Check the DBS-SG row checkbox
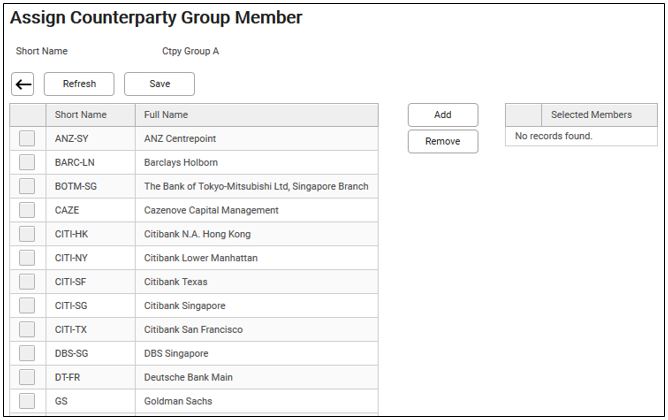The image size is (668, 420). pyautogui.click(x=27, y=354)
